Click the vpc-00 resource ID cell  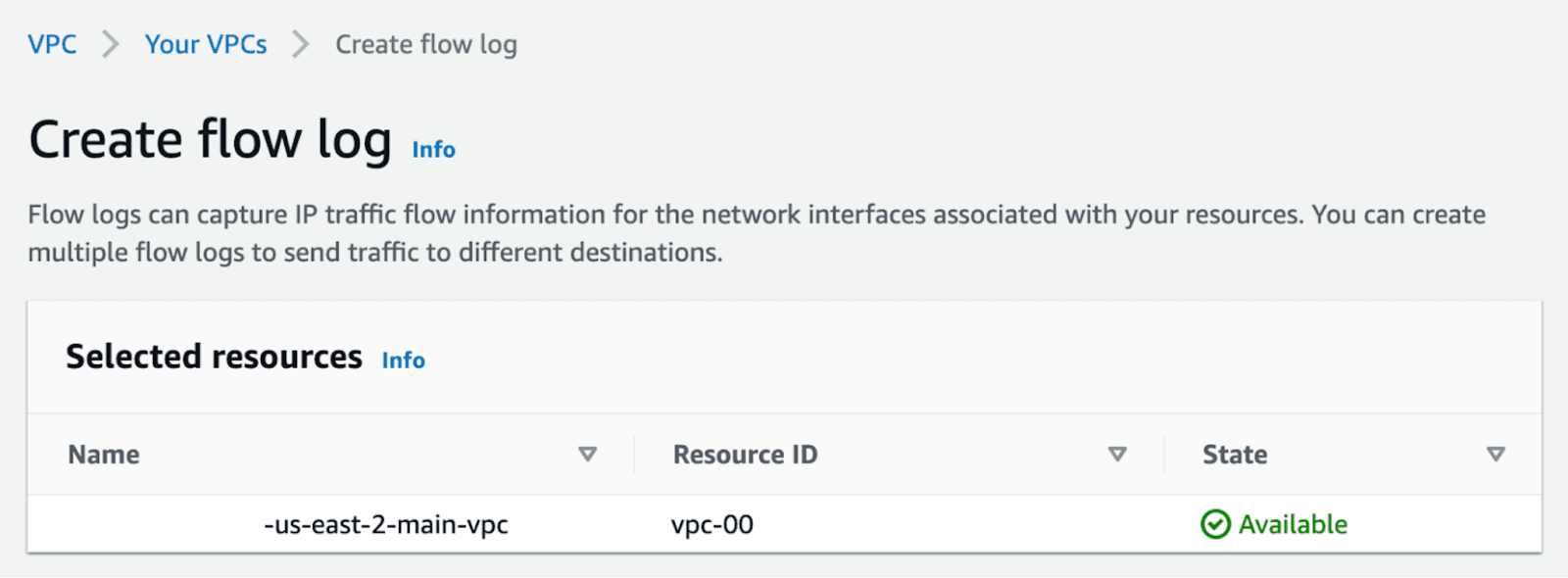pyautogui.click(x=712, y=525)
